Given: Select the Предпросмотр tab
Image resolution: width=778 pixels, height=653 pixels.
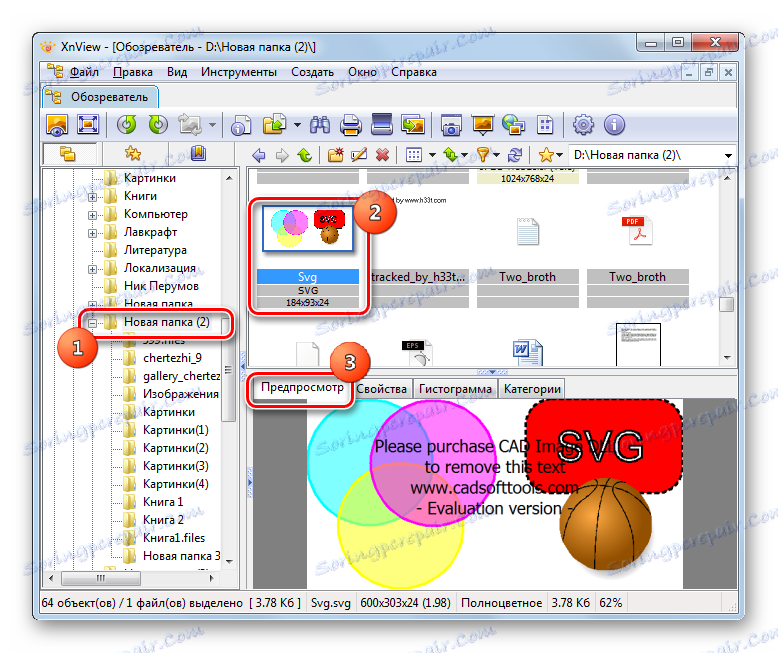Looking at the screenshot, I should coord(302,387).
